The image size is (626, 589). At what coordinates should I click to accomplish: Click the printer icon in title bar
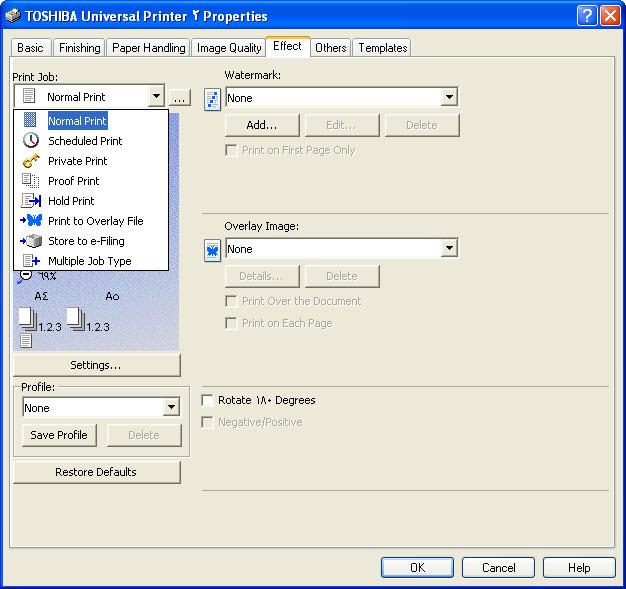tap(13, 16)
